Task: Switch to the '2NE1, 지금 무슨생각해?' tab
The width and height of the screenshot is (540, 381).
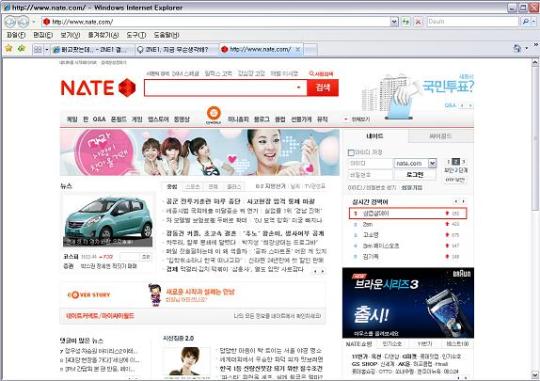Action: tap(177, 50)
